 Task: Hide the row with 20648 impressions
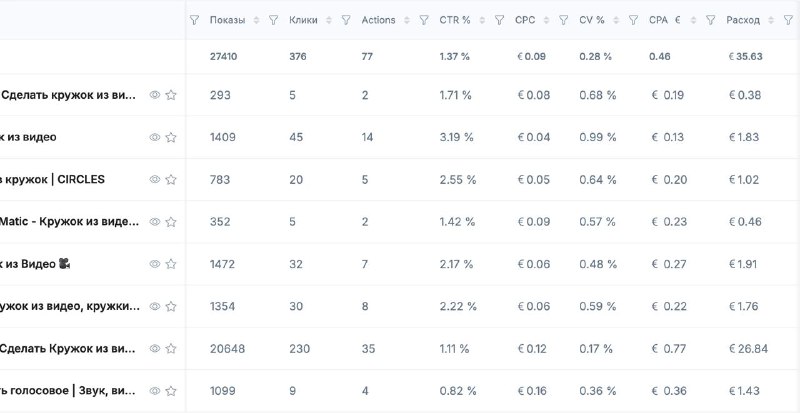(x=155, y=349)
